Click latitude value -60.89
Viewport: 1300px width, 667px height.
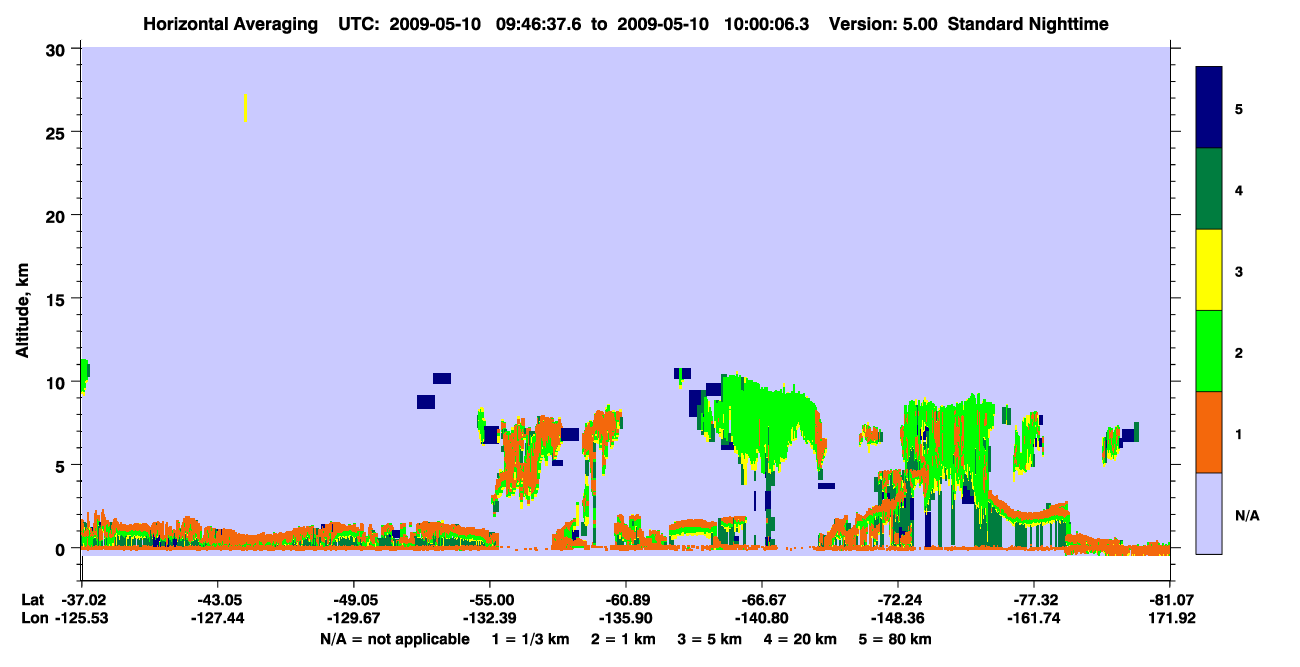tap(625, 600)
